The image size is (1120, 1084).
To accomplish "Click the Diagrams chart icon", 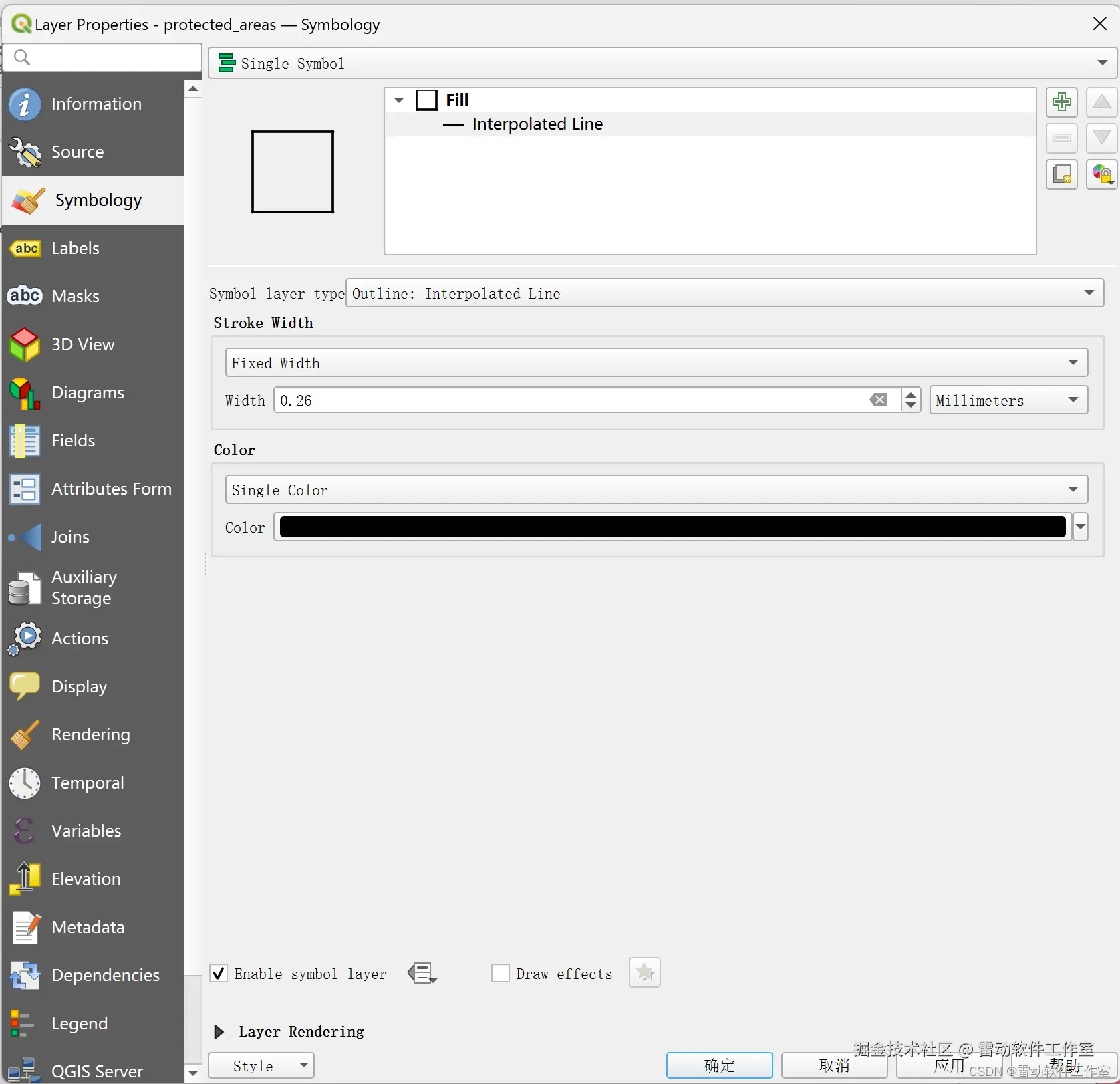I will coord(25,393).
